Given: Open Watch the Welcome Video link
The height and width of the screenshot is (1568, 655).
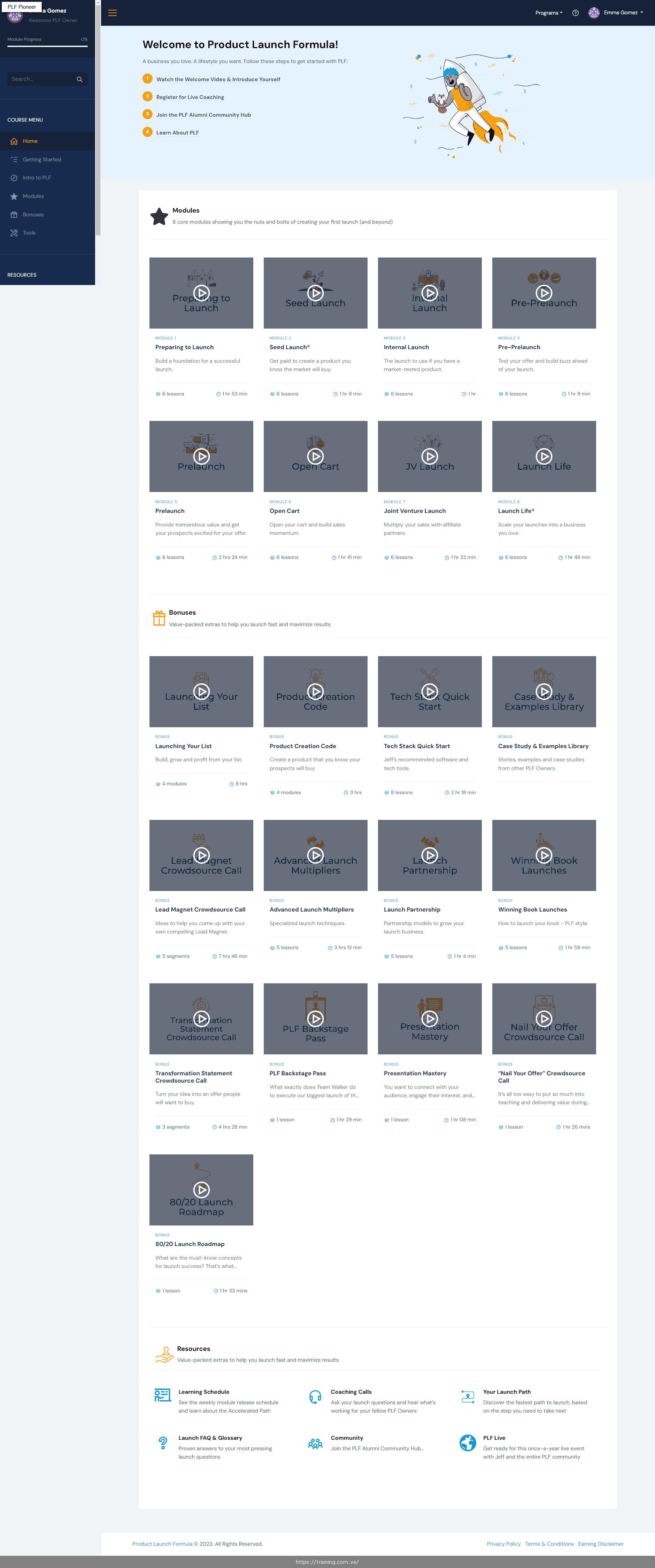Looking at the screenshot, I should click(x=218, y=79).
